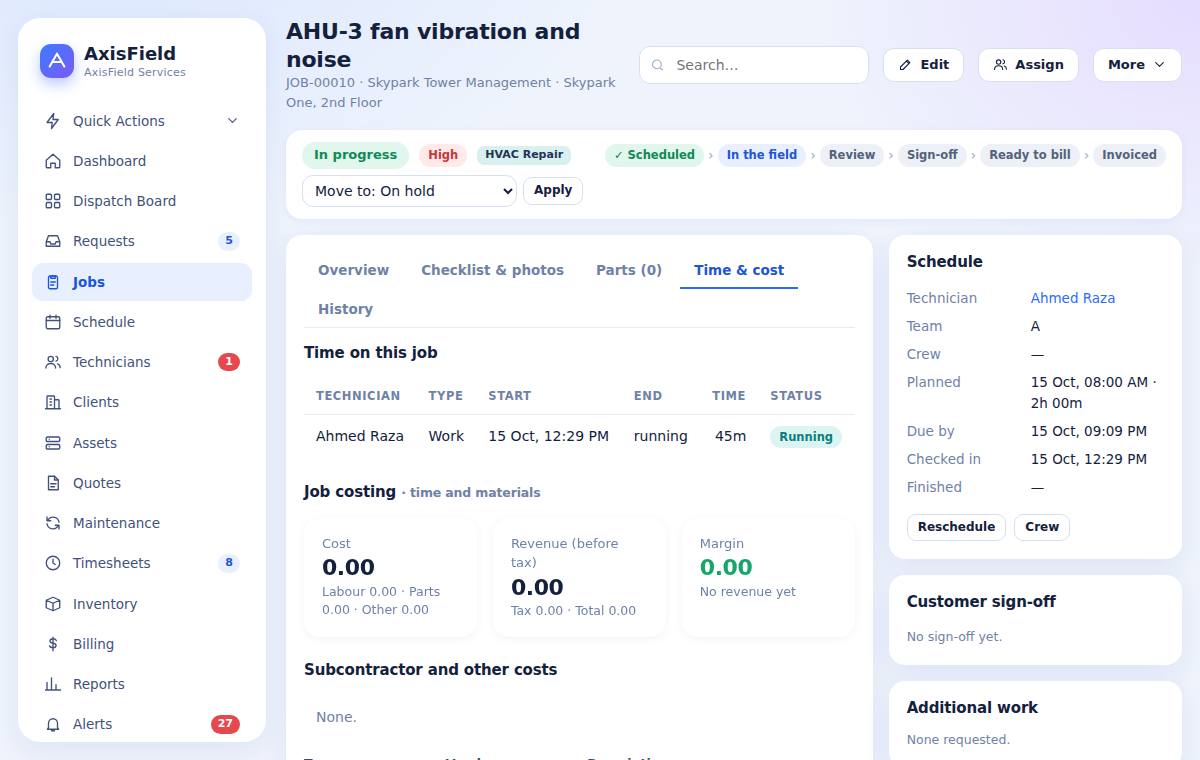
Task: Click the Dispatch Board grid icon
Action: tap(53, 201)
